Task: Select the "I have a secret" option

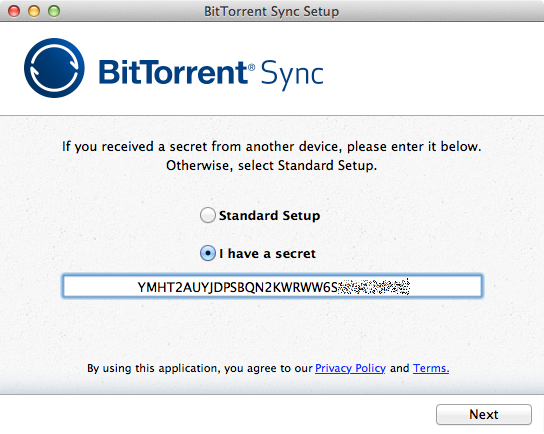Action: click(207, 253)
